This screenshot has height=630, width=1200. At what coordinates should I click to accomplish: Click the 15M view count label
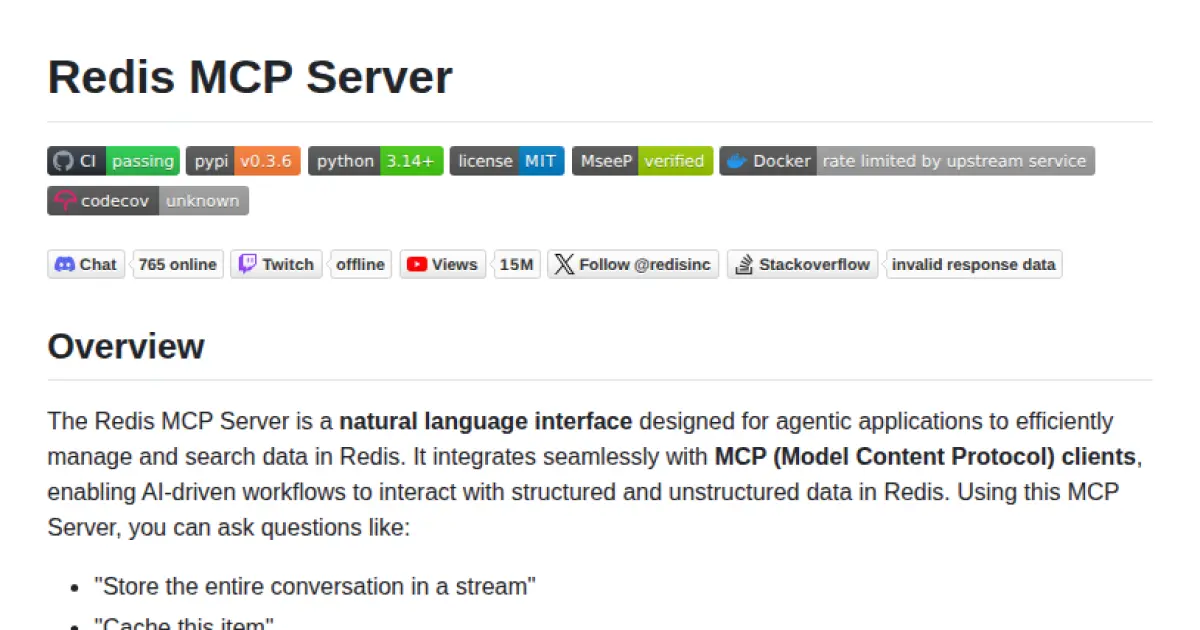(516, 264)
